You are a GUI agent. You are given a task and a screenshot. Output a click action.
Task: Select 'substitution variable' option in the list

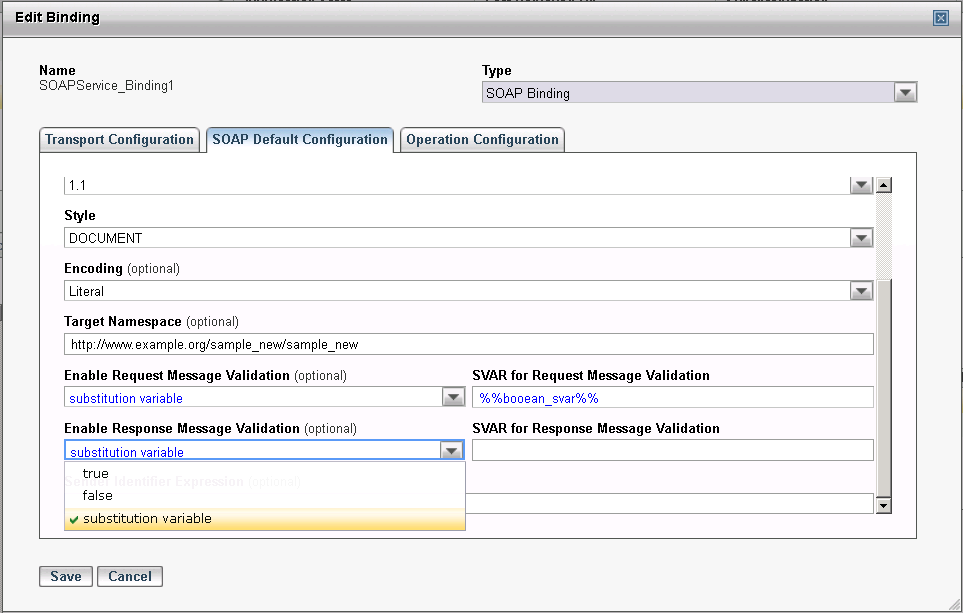[x=147, y=519]
